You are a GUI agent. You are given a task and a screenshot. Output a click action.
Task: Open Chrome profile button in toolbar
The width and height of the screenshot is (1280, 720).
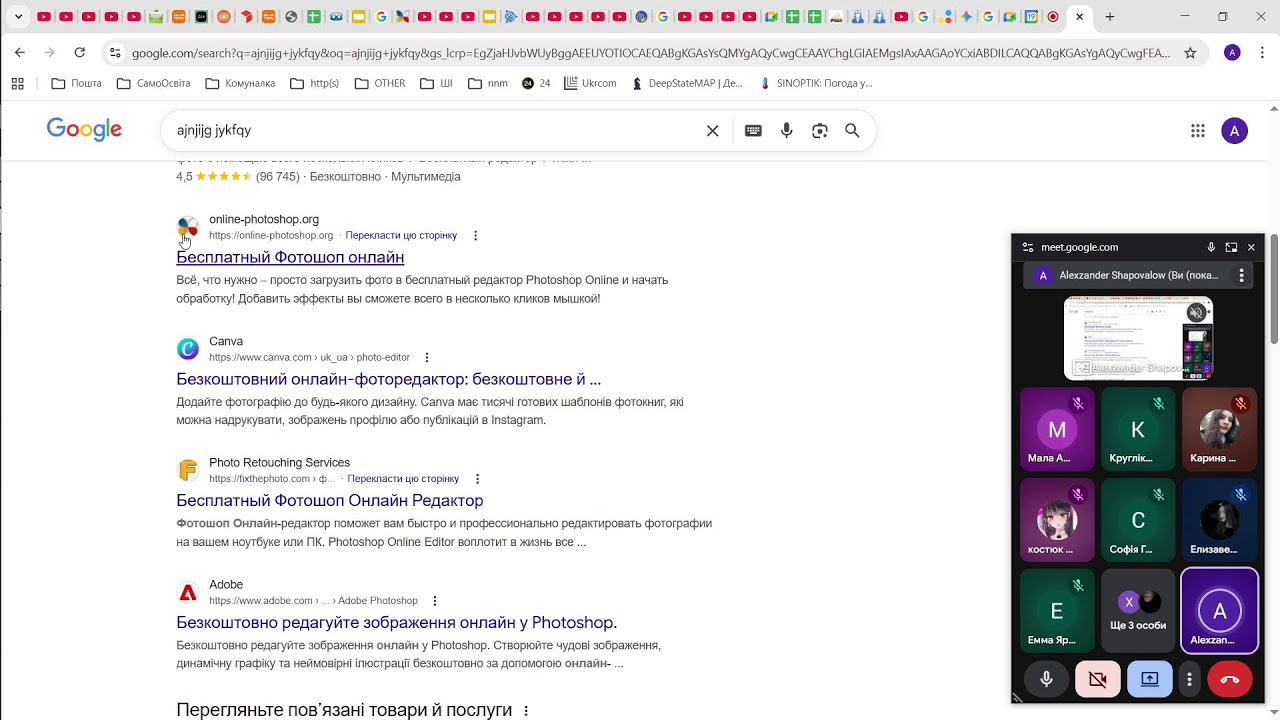[1232, 53]
